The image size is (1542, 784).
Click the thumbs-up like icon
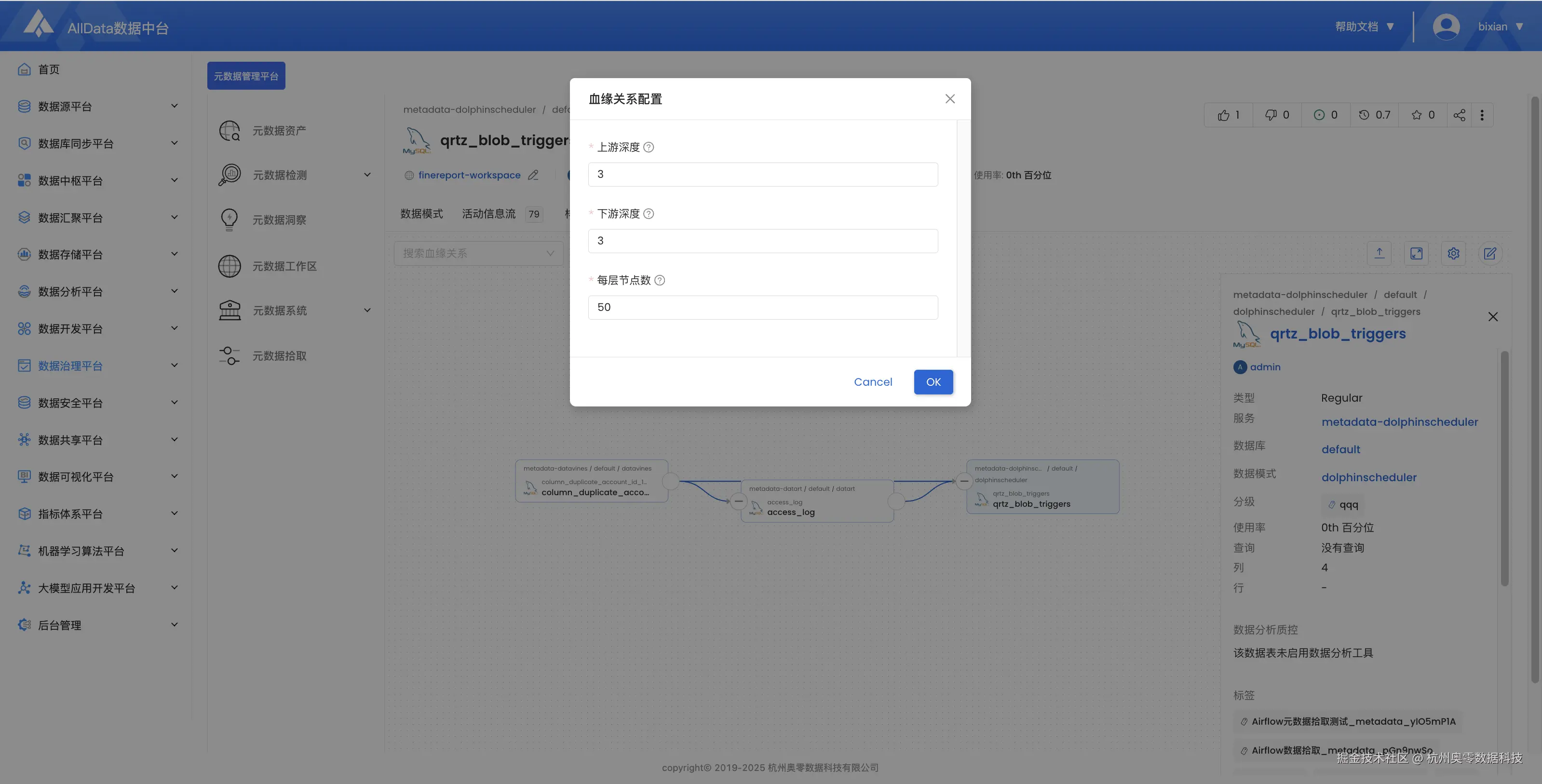pyautogui.click(x=1223, y=115)
